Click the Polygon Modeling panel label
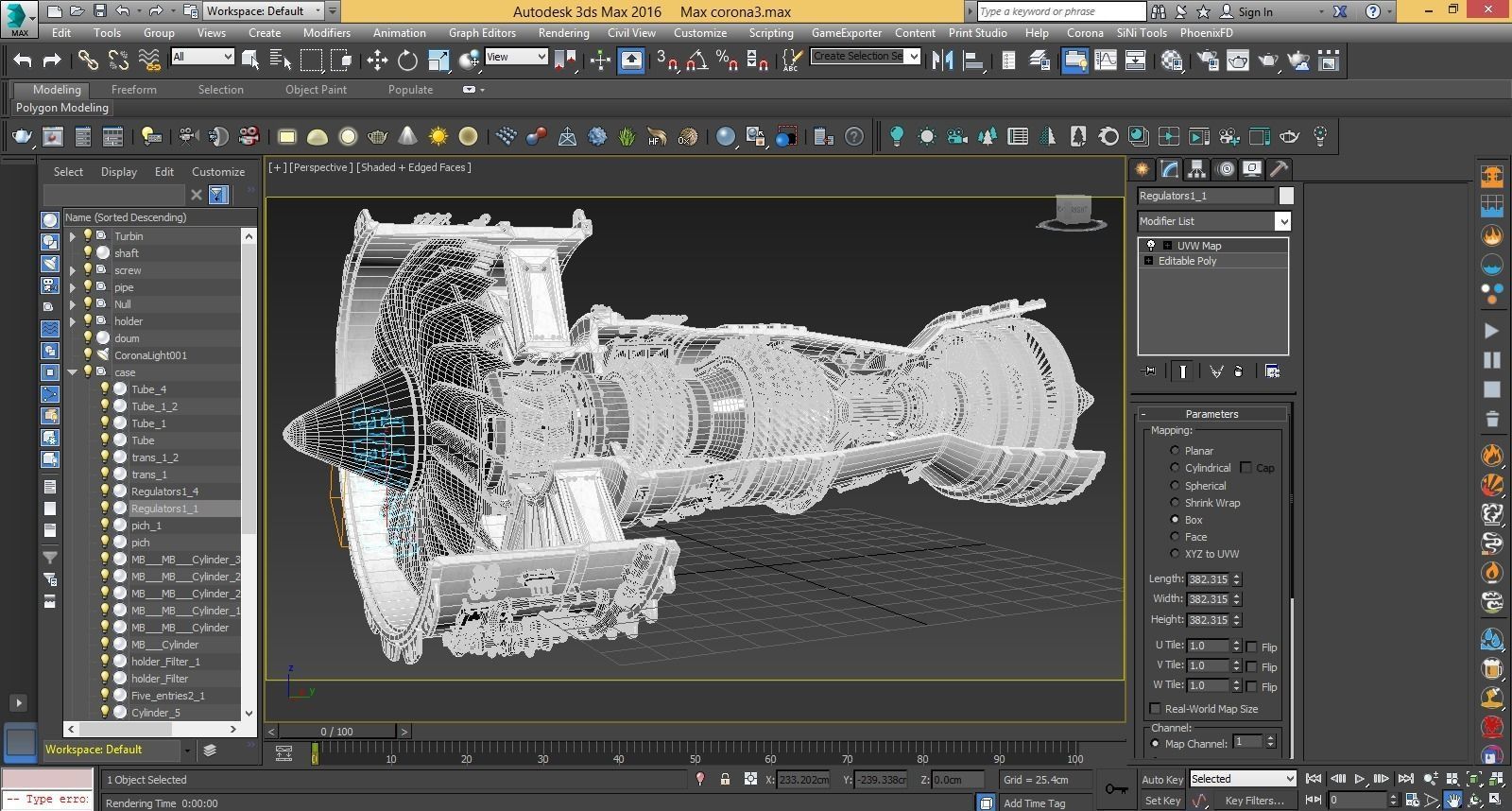Image resolution: width=1512 pixels, height=811 pixels. [x=62, y=108]
